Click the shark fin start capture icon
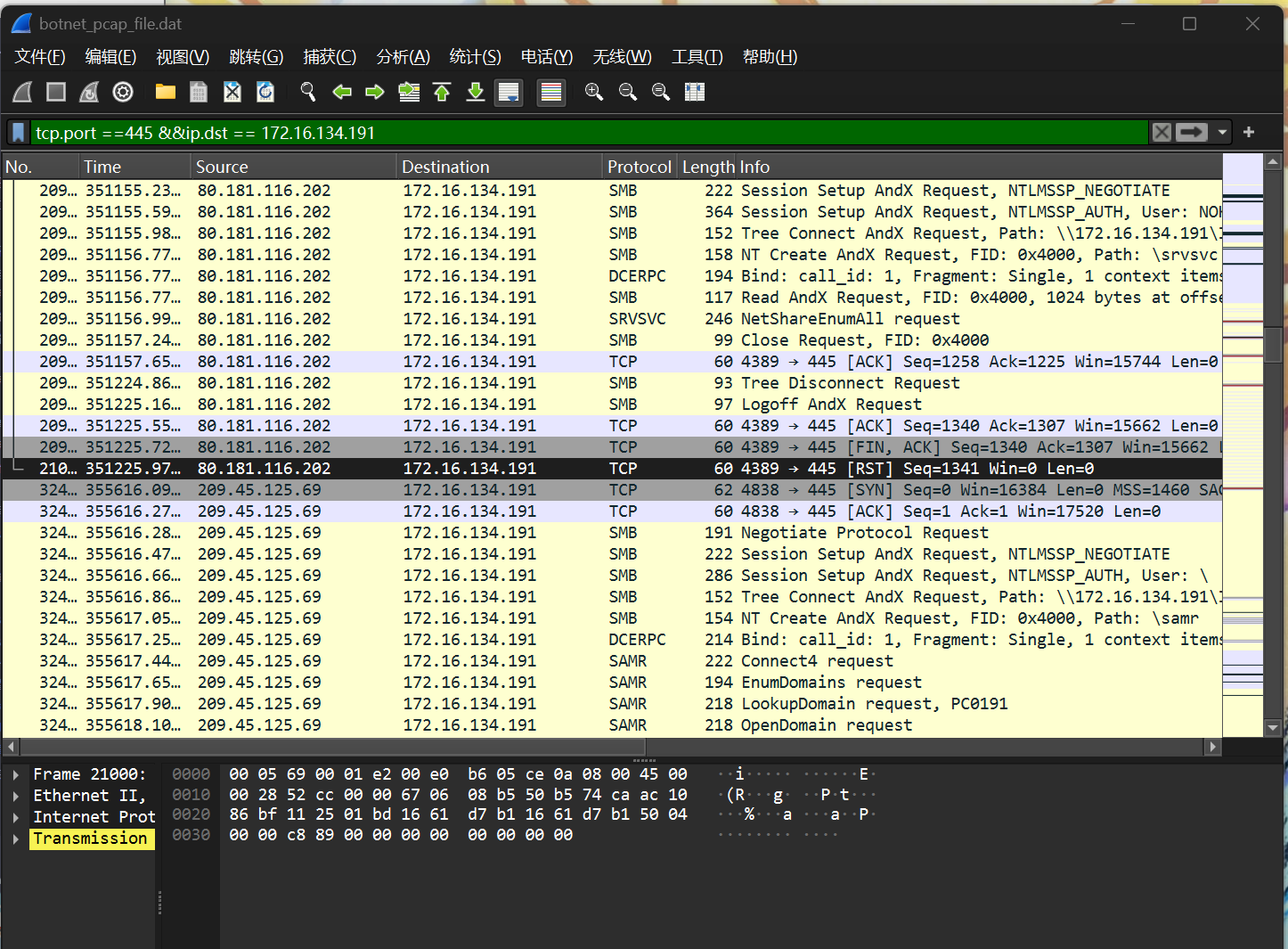The width and height of the screenshot is (1288, 949). 23,92
